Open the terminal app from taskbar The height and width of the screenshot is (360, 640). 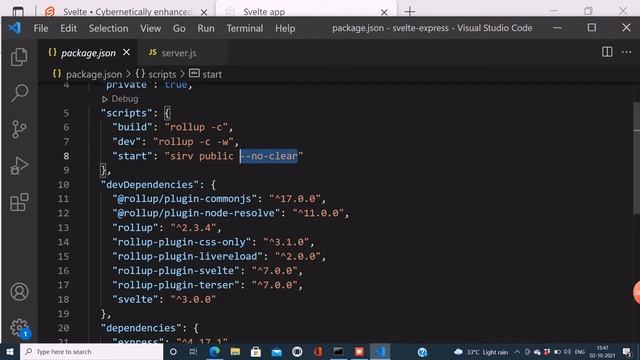(338, 351)
